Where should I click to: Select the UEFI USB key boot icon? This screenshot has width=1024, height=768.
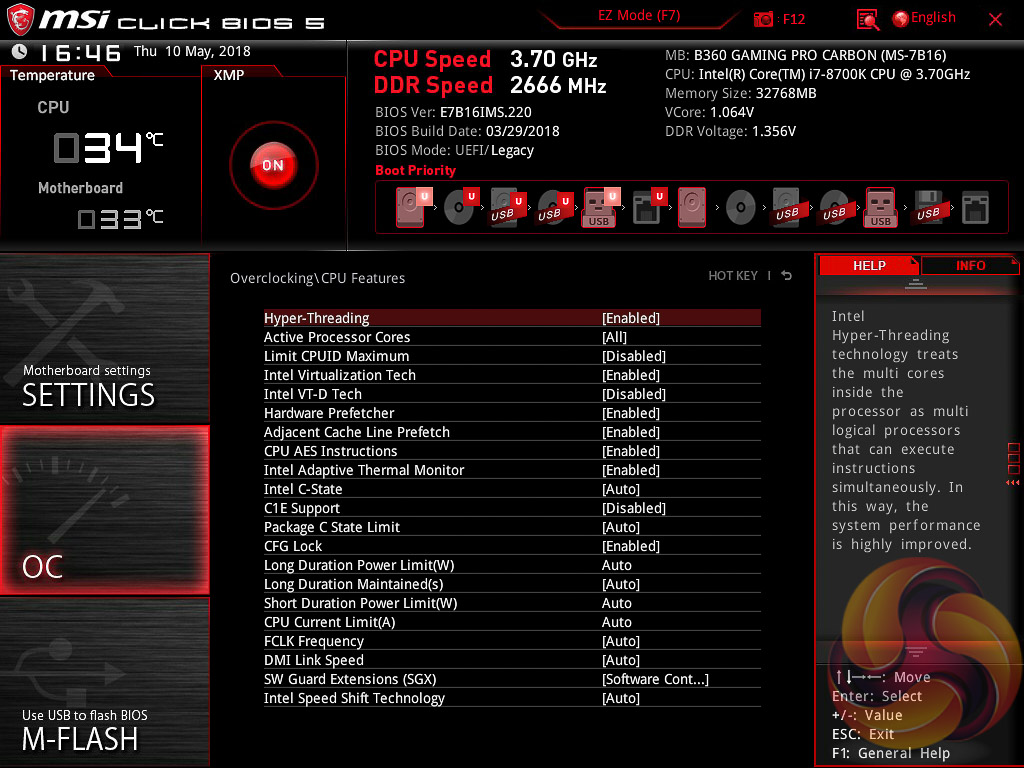(599, 207)
